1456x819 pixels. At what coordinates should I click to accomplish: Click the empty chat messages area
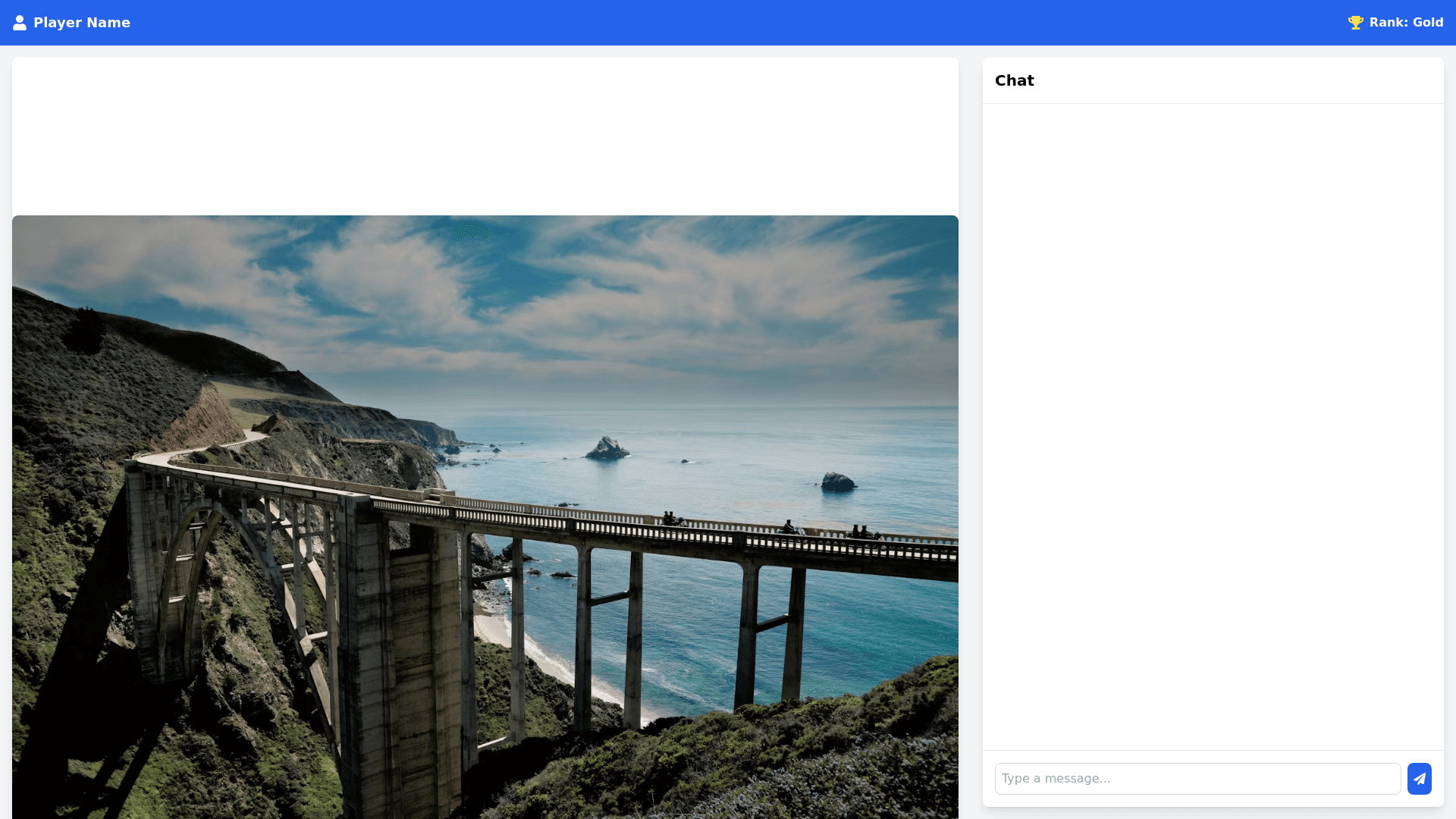[x=1213, y=425]
